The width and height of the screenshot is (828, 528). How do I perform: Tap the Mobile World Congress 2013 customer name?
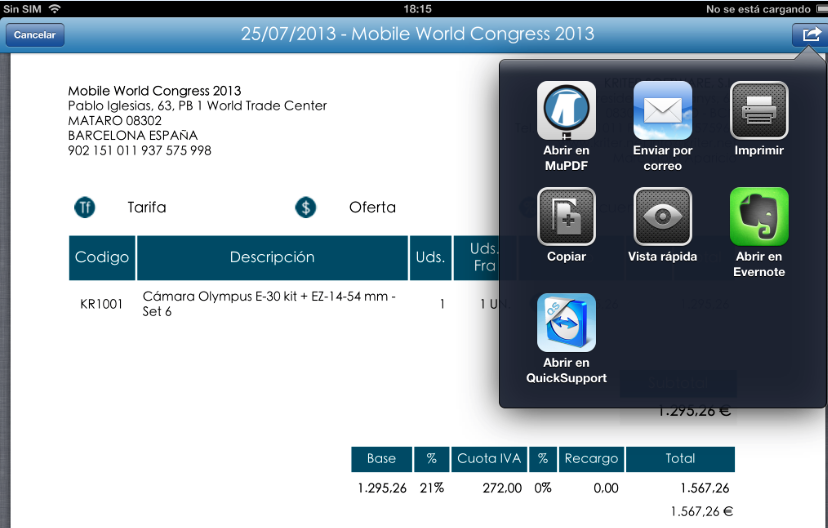pos(154,91)
